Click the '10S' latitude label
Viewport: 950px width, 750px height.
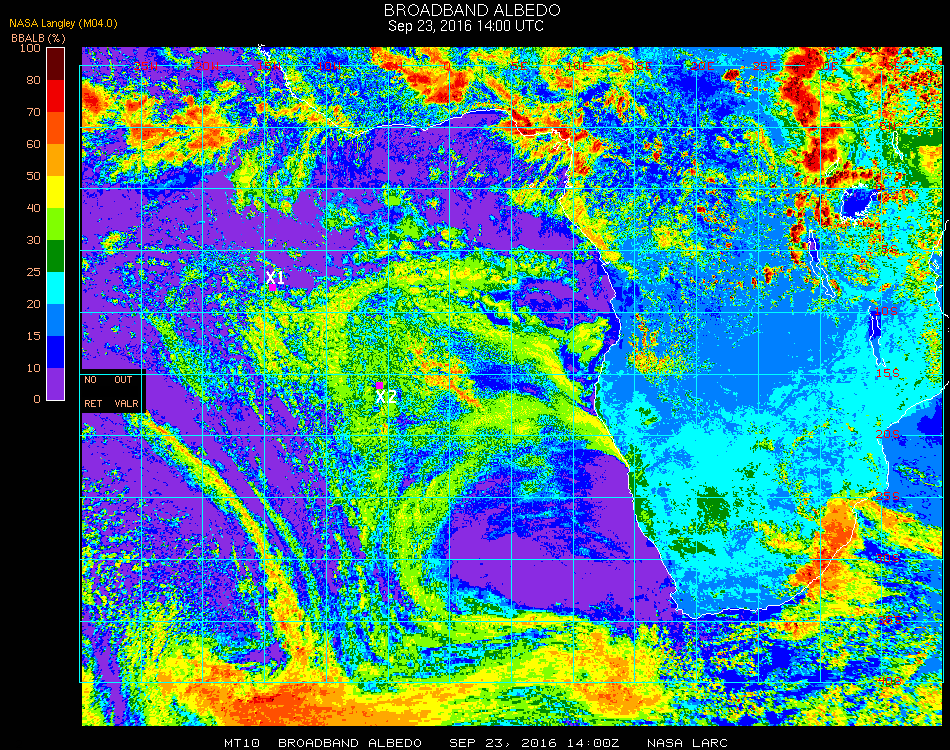[x=886, y=311]
